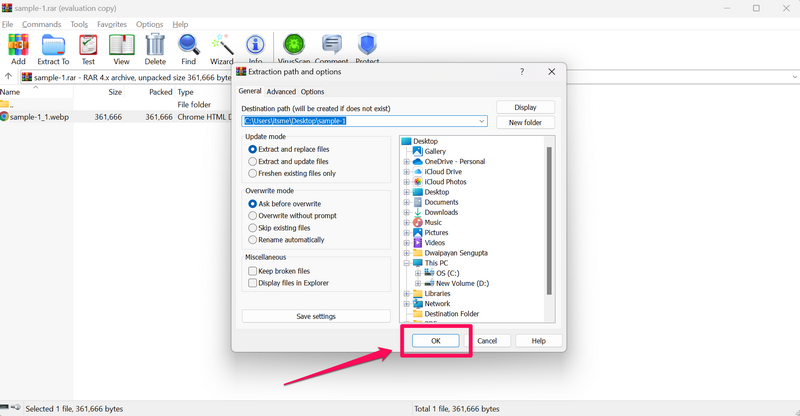The width and height of the screenshot is (800, 416).
Task: Select iCloud Photos in folder tree
Action: [445, 182]
